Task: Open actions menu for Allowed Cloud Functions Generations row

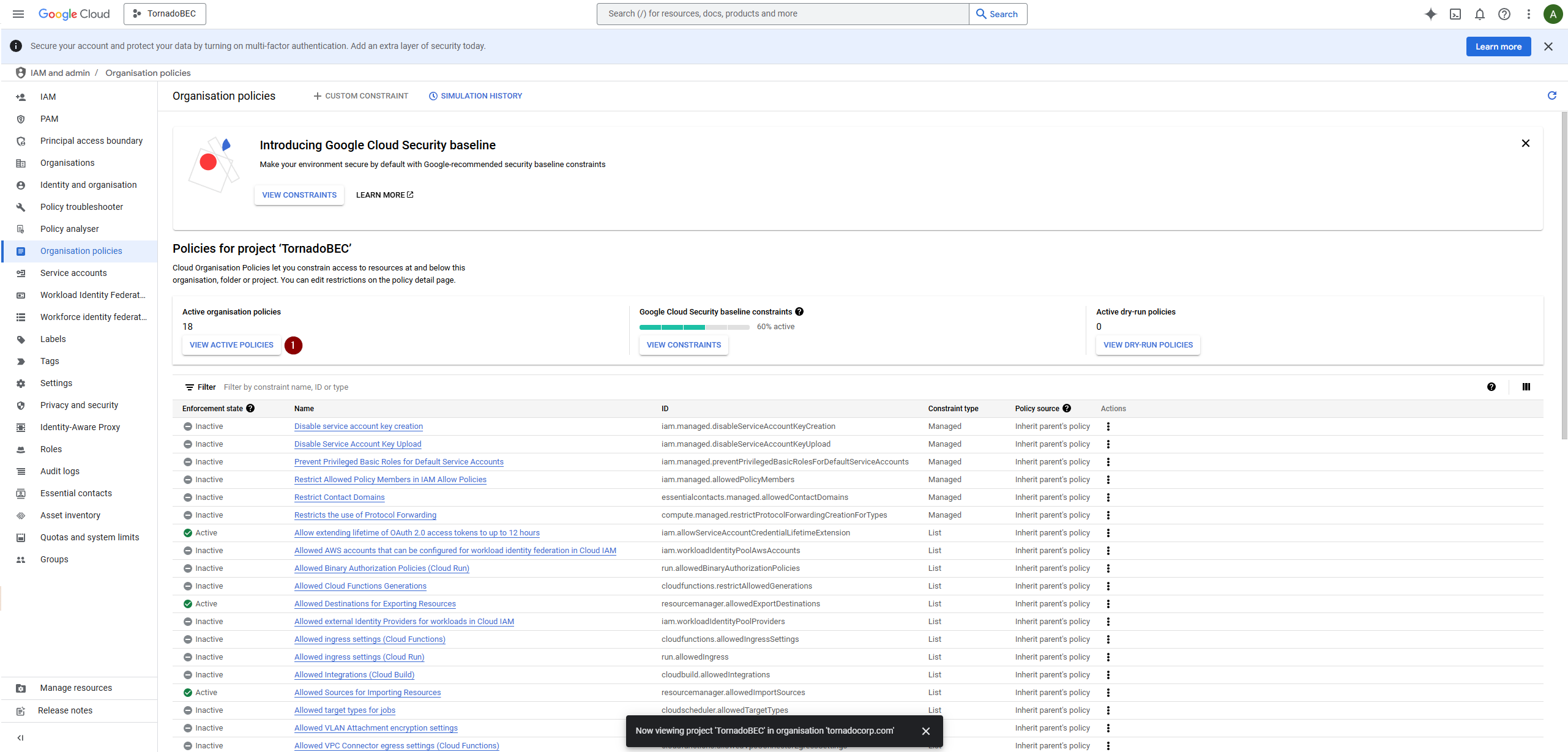Action: [1108, 586]
